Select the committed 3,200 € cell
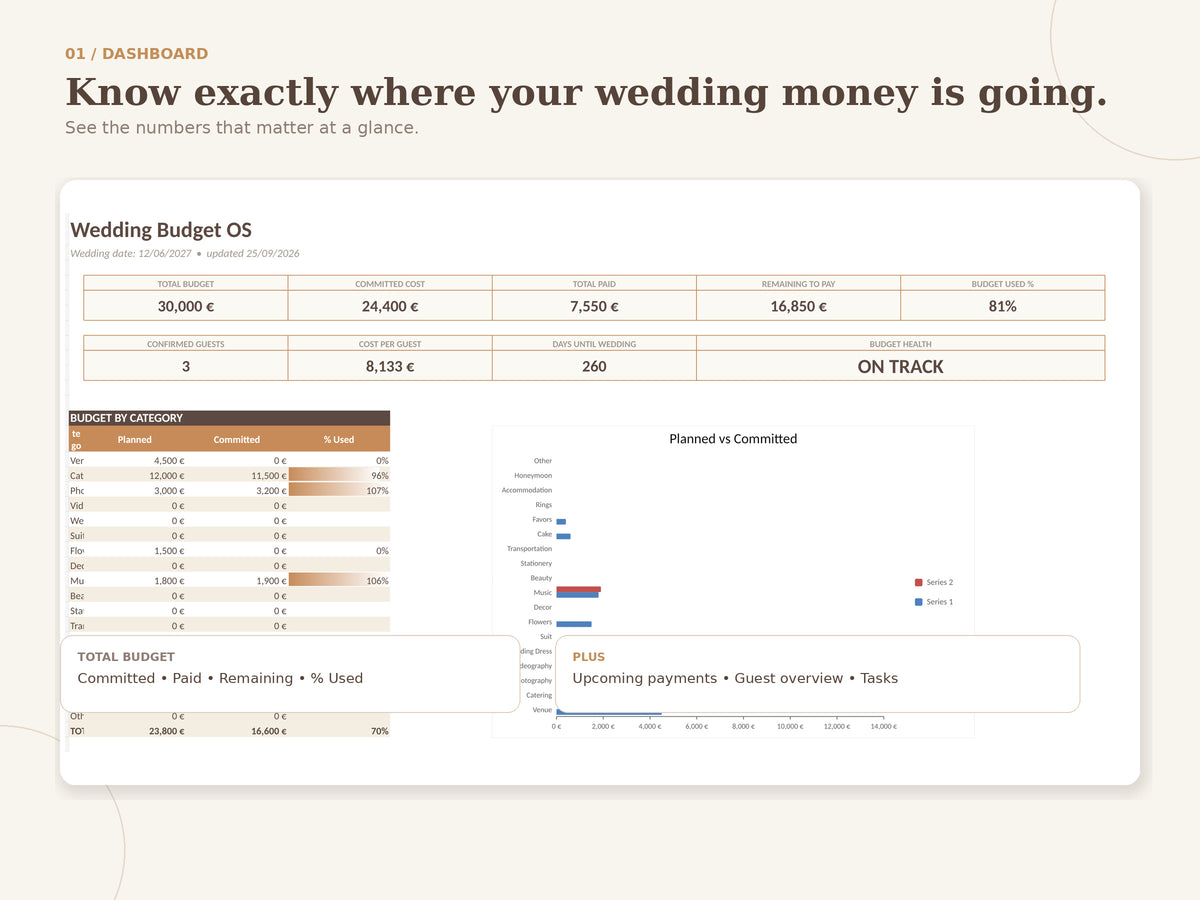1200x900 pixels. (x=237, y=491)
